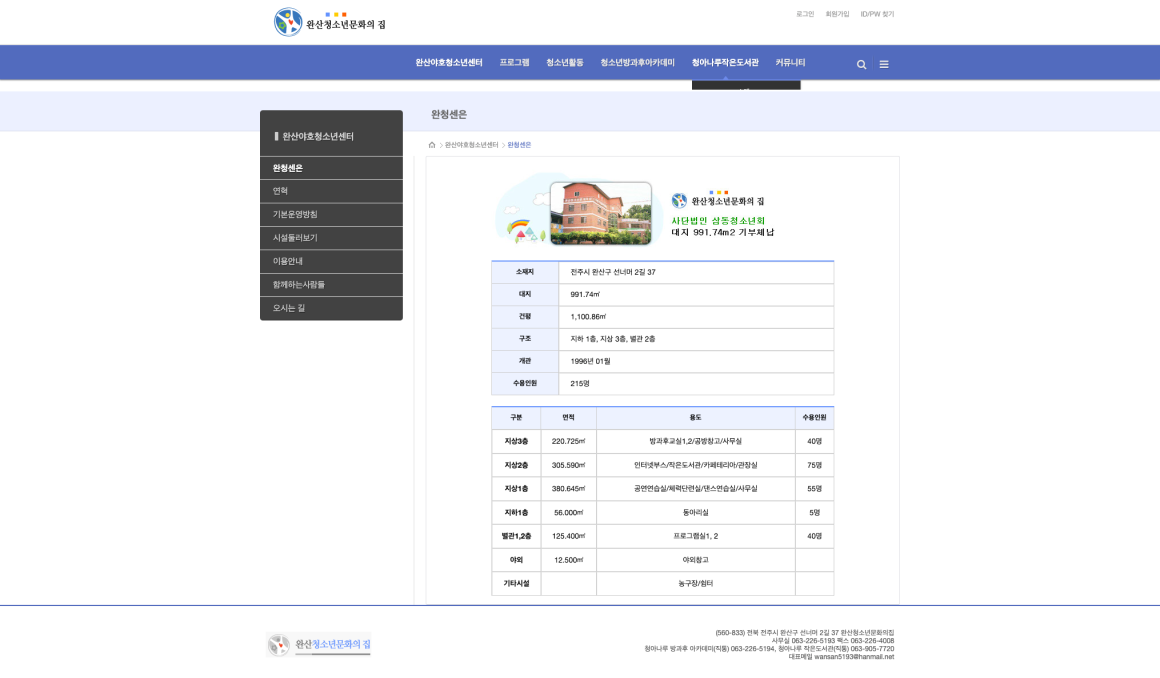Viewport: 1160px width, 678px height.
Task: Open 청소년활동 main menu
Action: [x=564, y=63]
